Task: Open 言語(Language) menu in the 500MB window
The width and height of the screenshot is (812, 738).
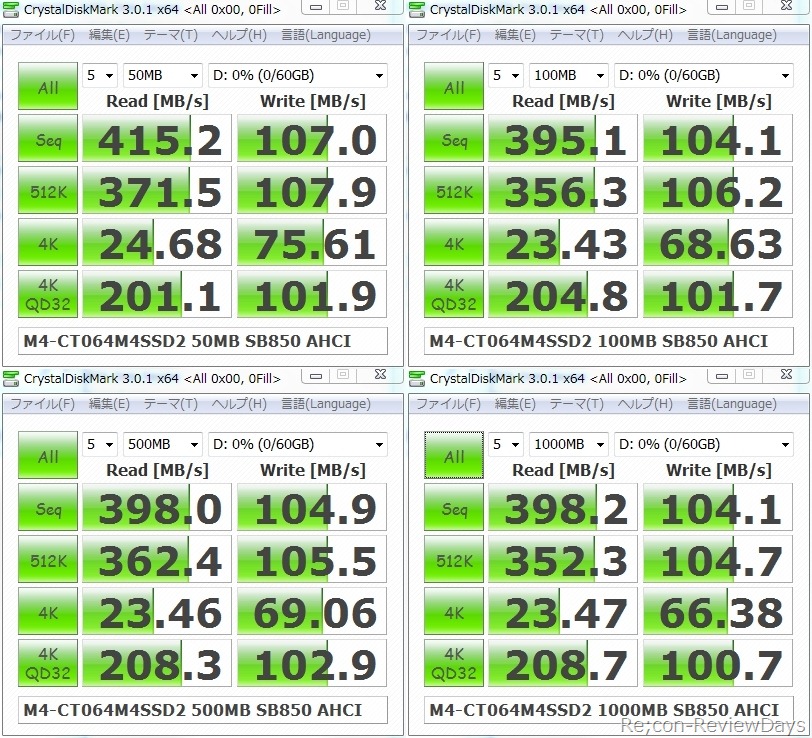Action: tap(326, 404)
